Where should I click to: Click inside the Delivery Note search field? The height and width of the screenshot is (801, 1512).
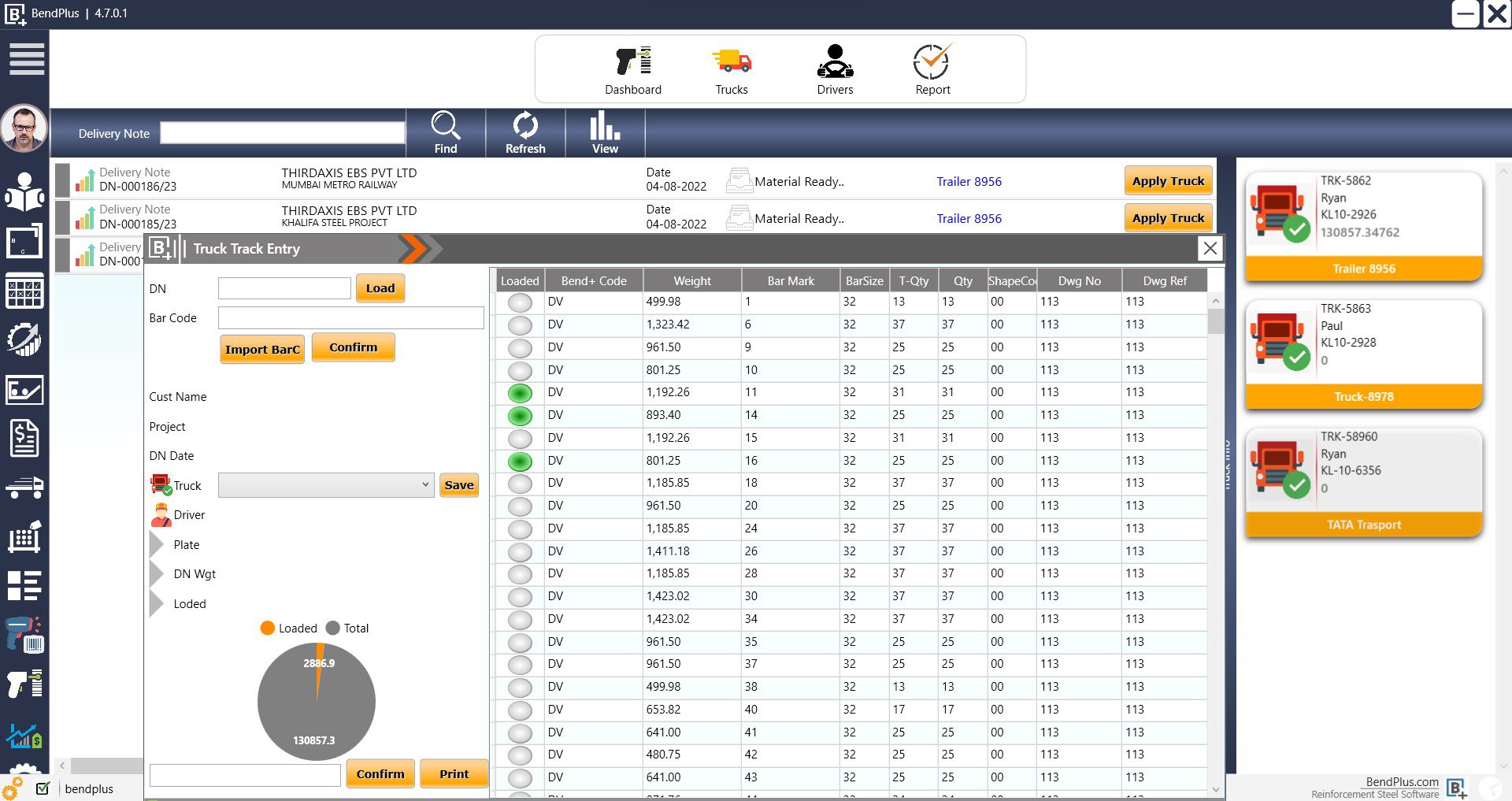tap(282, 132)
